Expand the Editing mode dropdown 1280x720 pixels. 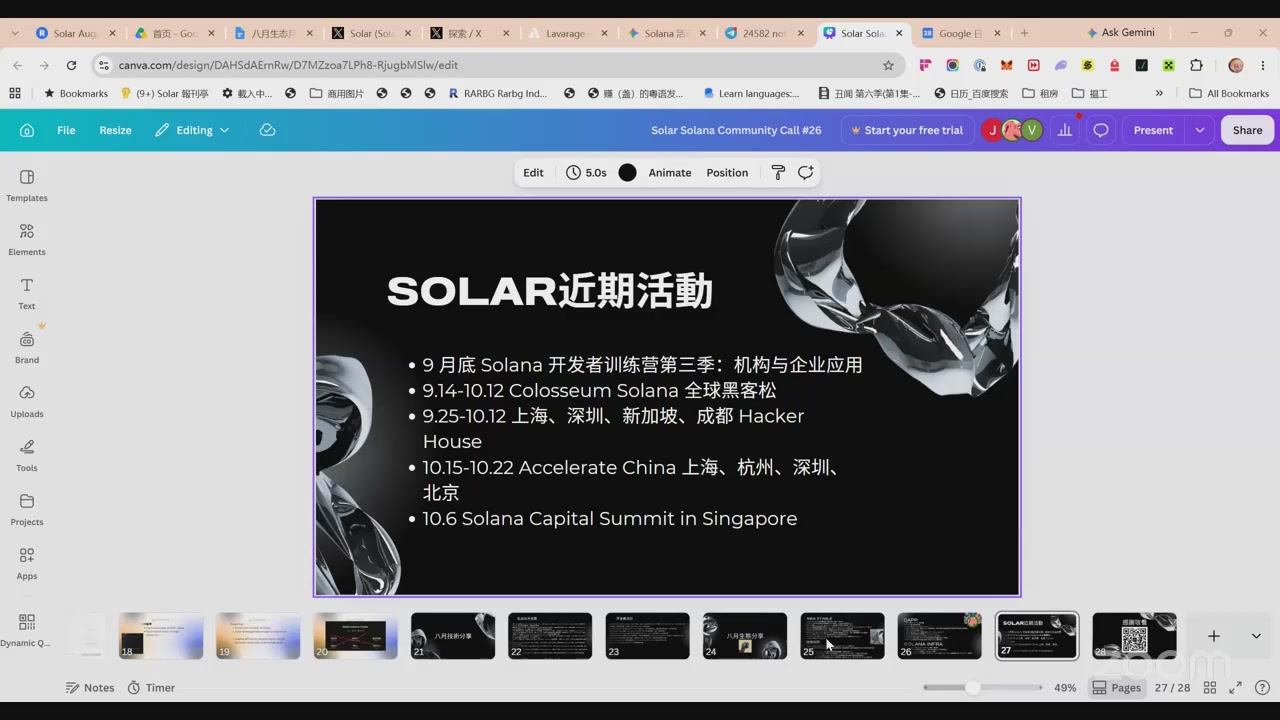(x=192, y=130)
